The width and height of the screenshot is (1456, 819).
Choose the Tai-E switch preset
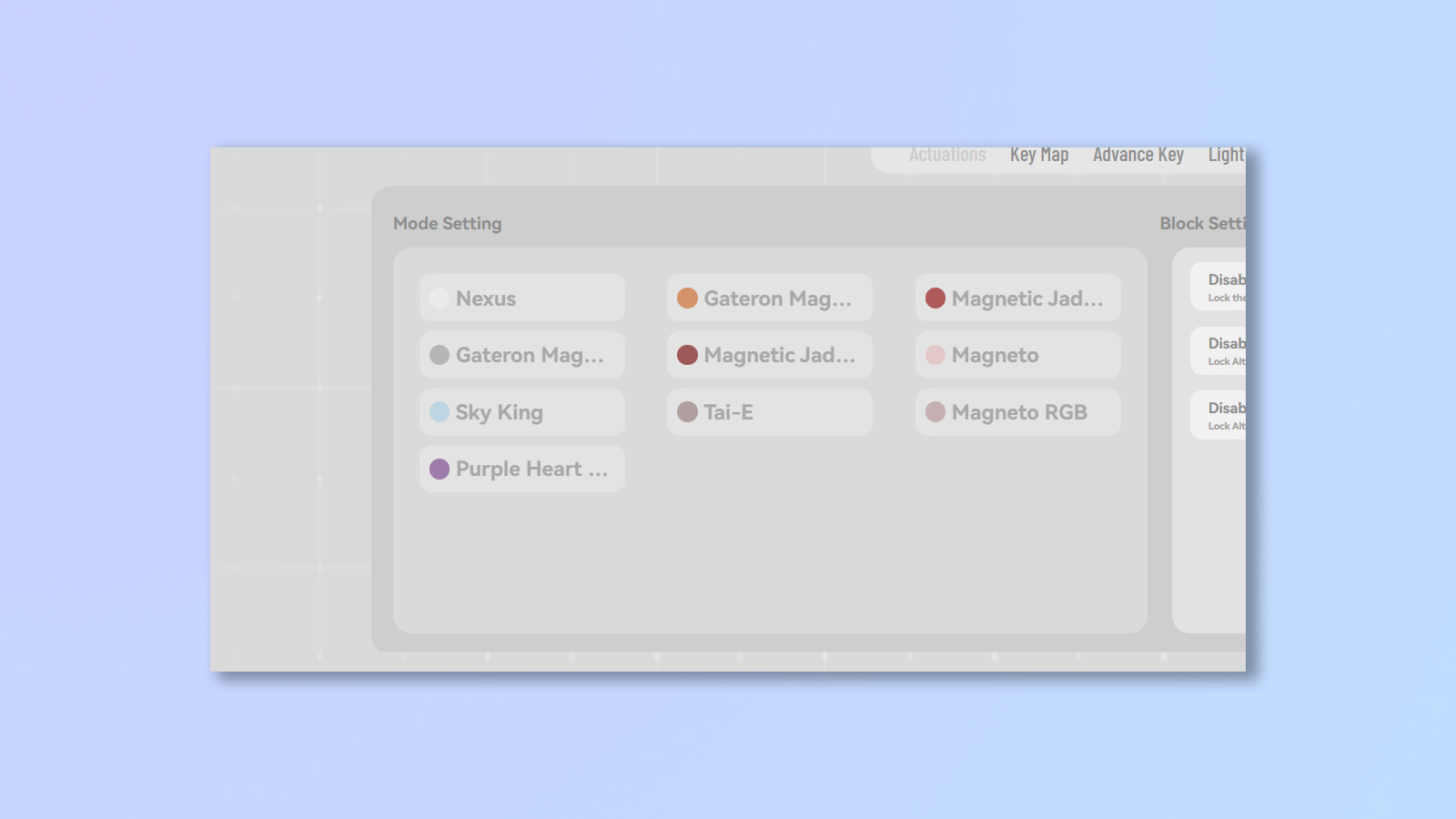click(769, 411)
